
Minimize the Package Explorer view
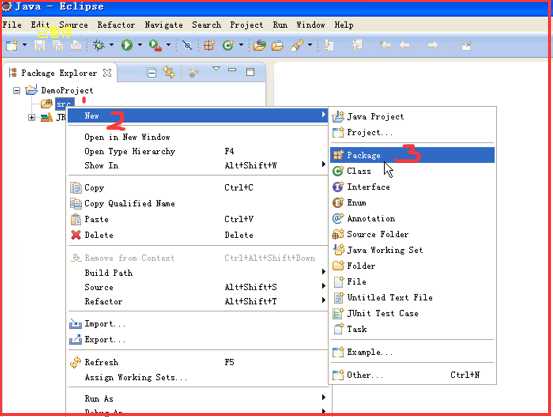[x=232, y=70]
